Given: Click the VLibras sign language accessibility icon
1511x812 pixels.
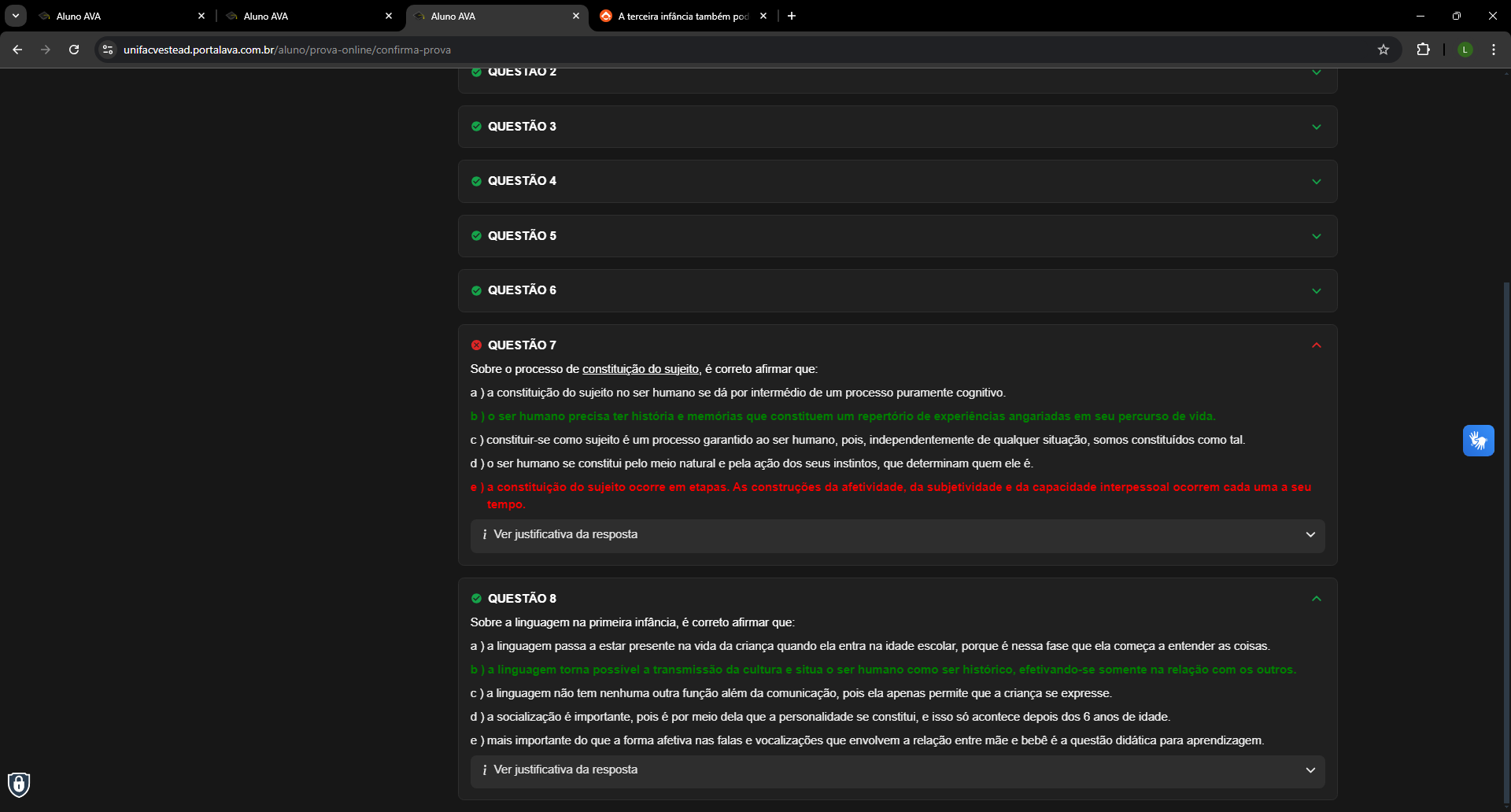Looking at the screenshot, I should click(1478, 441).
